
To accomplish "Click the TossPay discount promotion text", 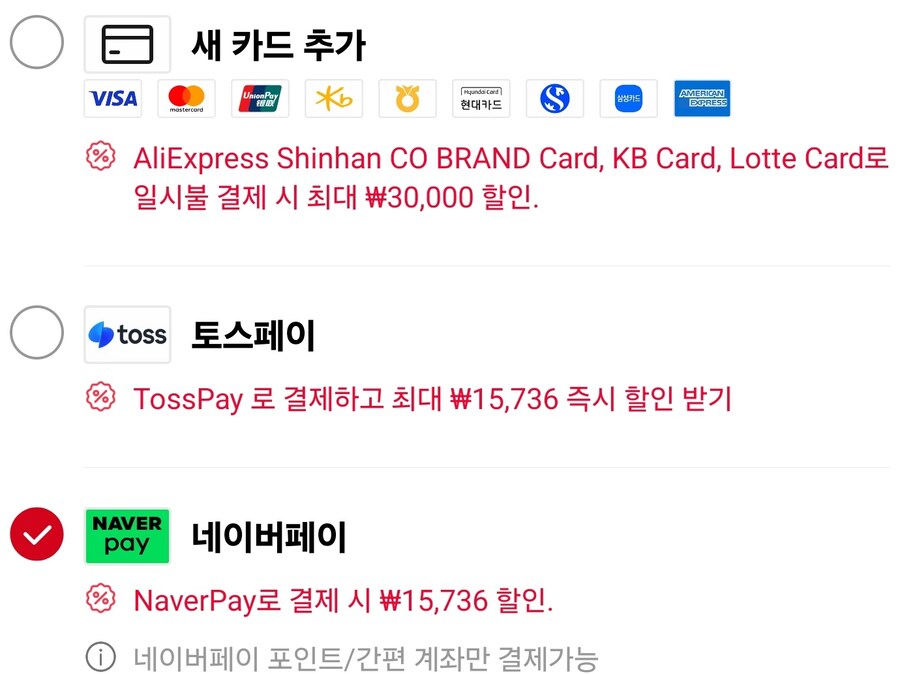I will click(x=432, y=399).
